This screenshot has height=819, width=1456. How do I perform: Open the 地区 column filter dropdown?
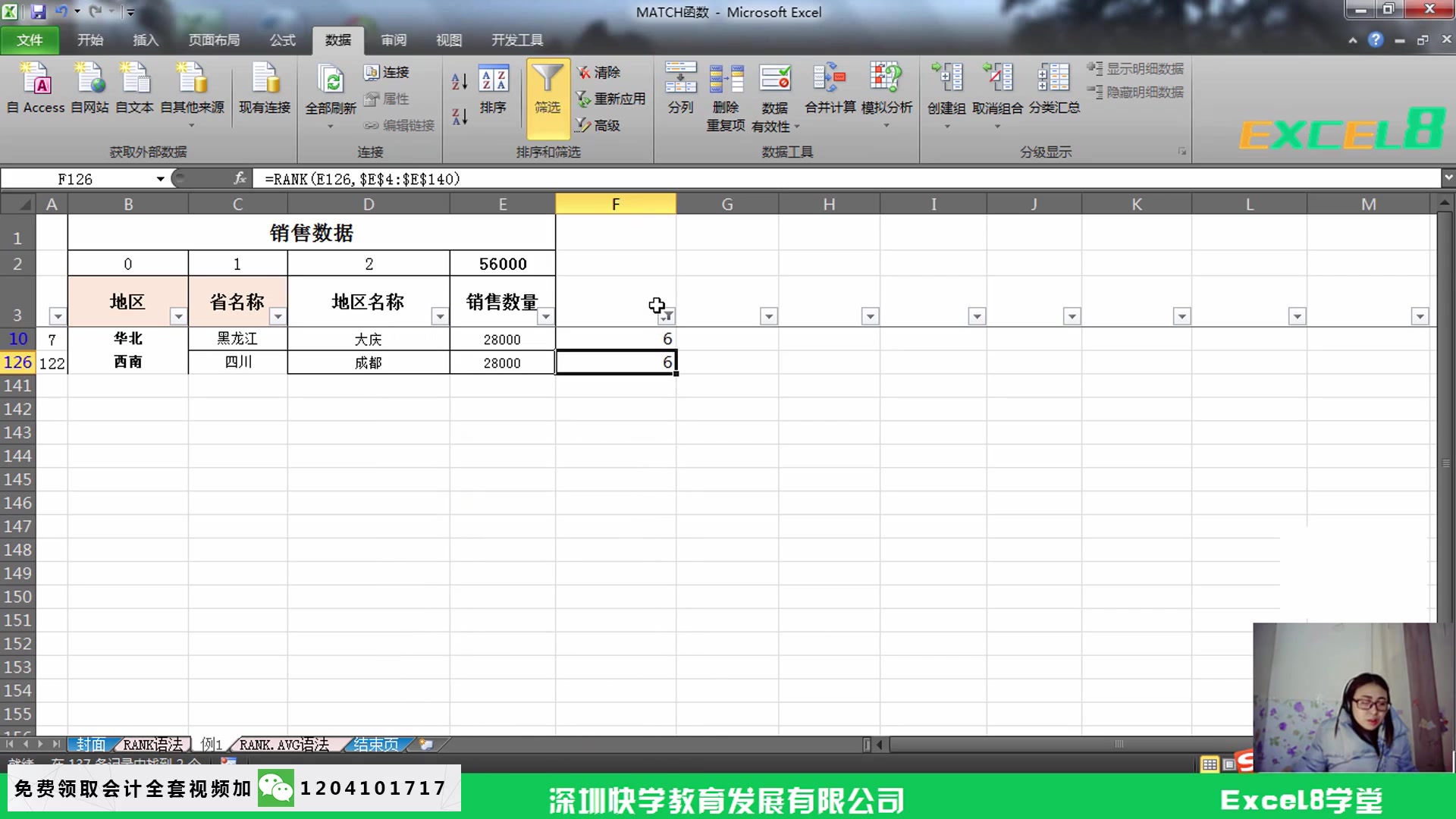(178, 316)
